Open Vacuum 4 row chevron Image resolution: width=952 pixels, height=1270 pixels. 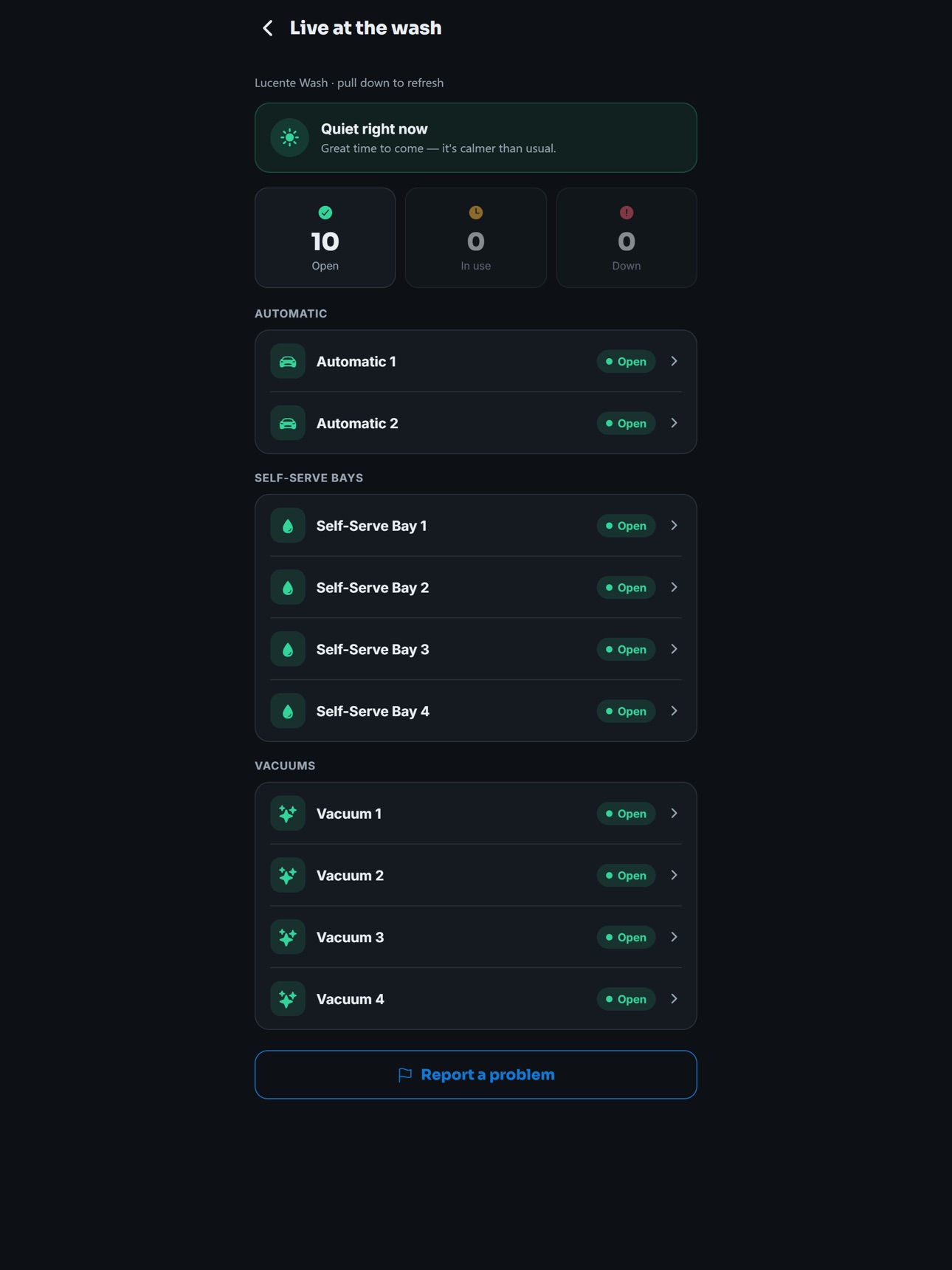(674, 999)
